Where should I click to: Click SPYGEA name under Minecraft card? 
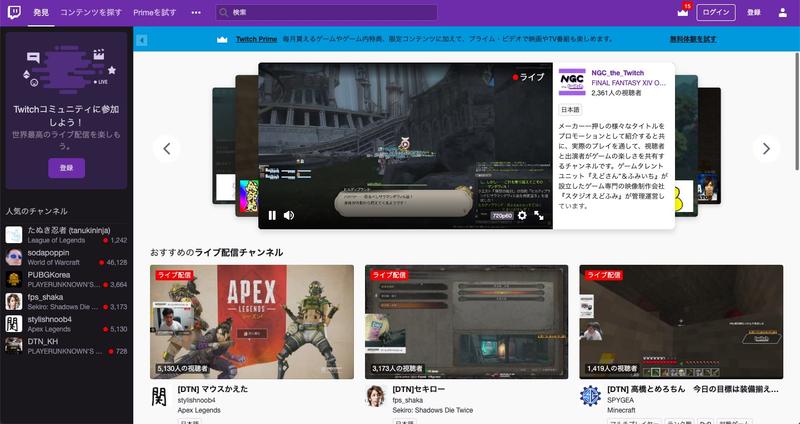(620, 400)
